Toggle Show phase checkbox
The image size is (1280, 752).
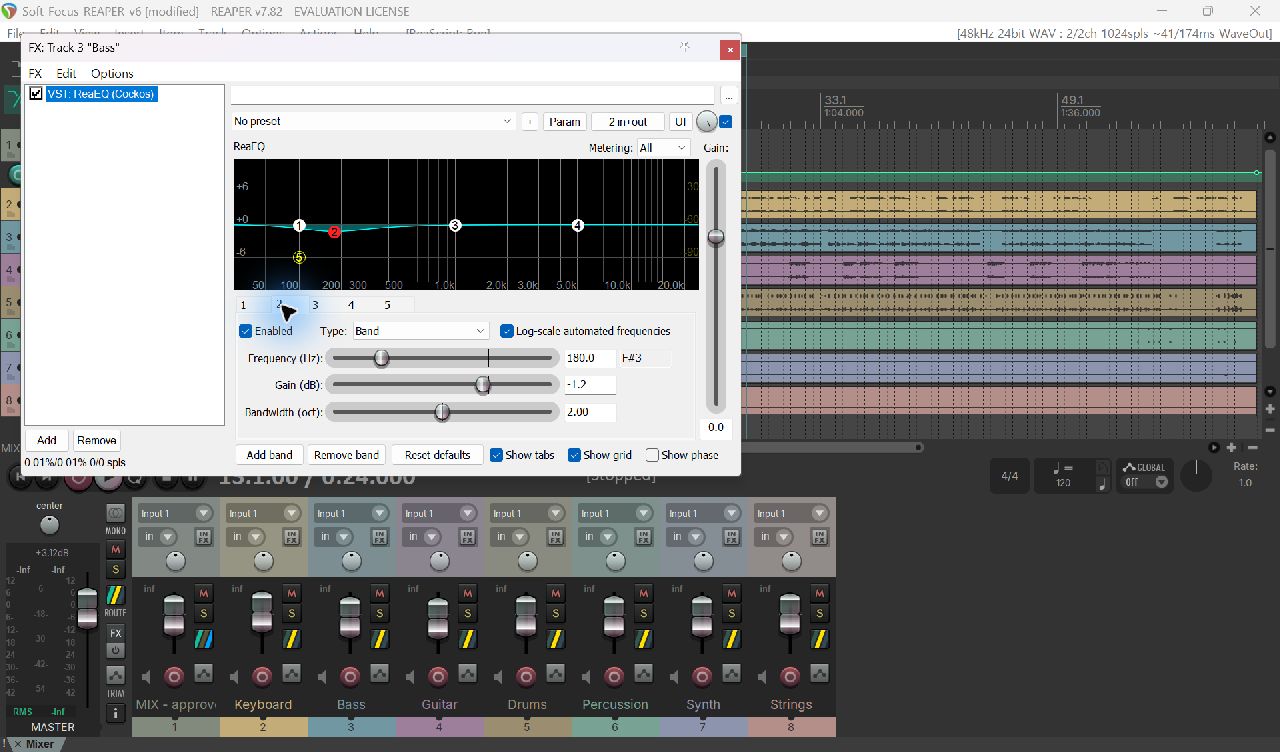[x=652, y=455]
